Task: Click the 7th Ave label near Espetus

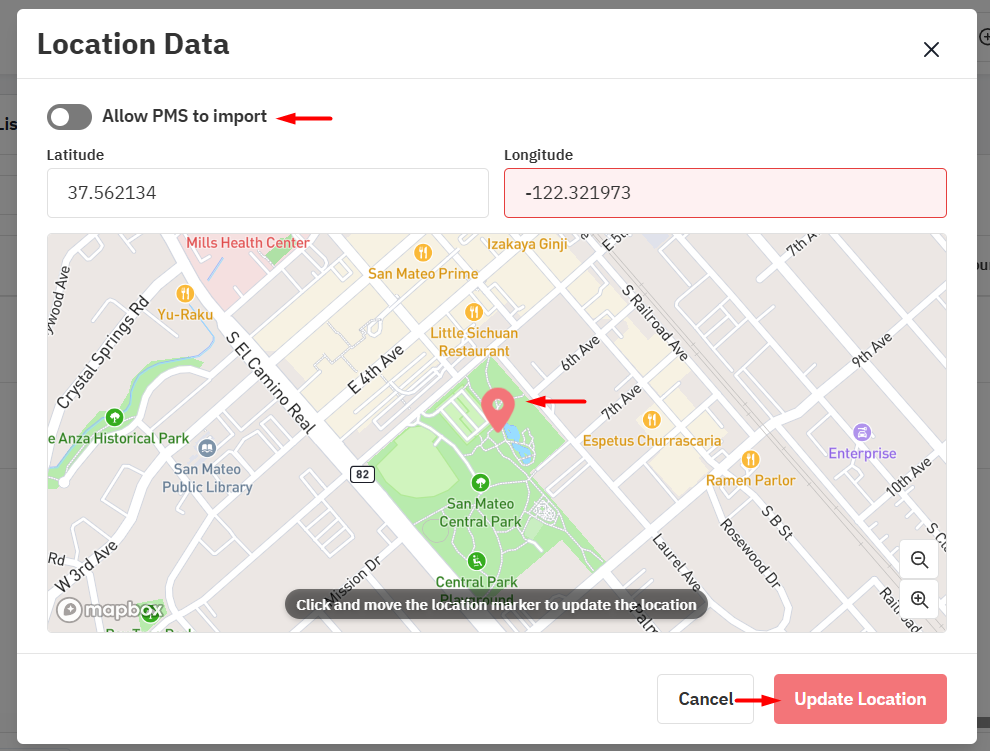Action: point(621,402)
